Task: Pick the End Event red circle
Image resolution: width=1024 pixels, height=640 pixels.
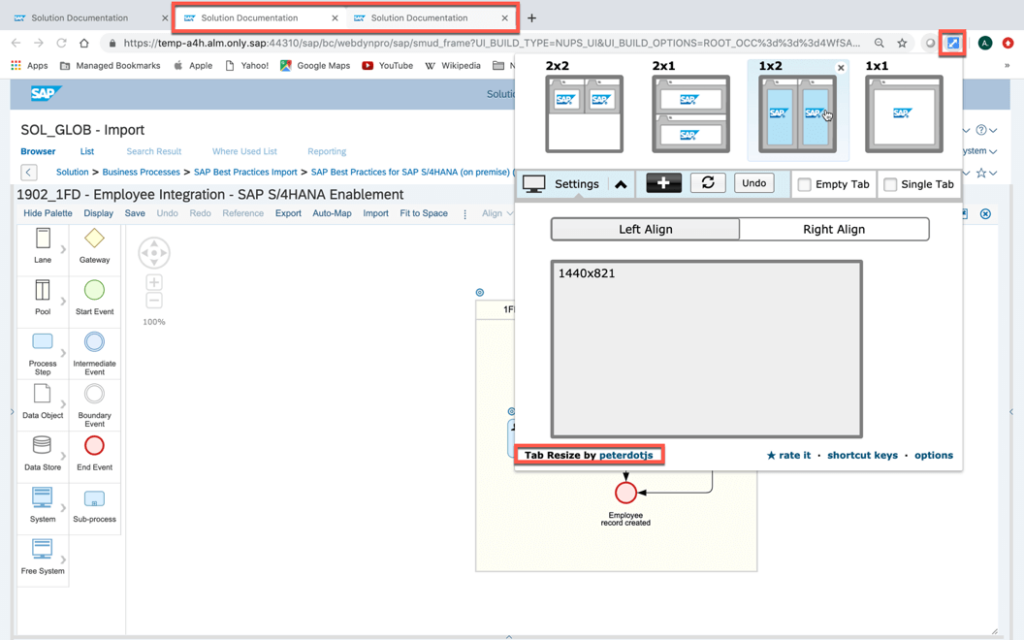Action: 94,445
